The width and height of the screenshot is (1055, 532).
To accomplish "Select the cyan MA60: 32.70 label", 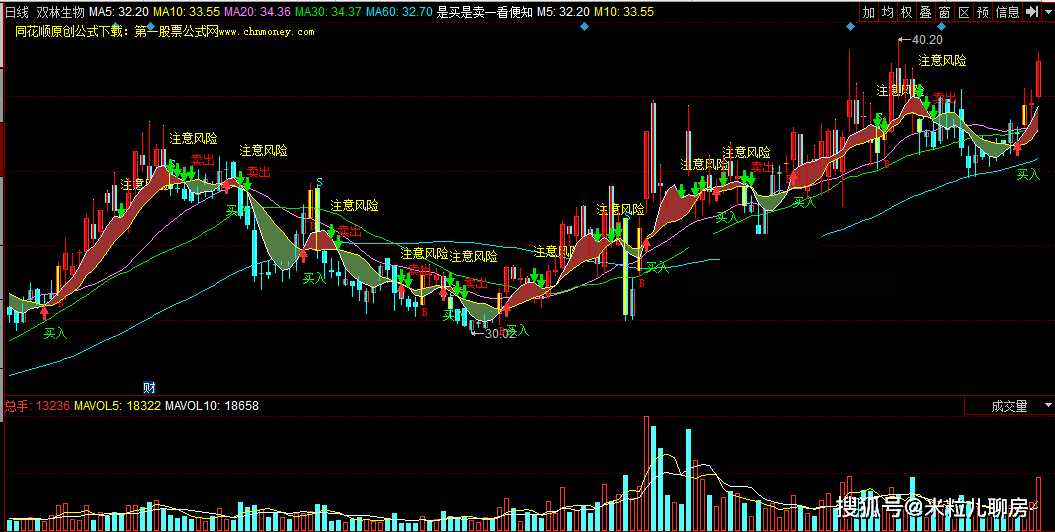I will [400, 12].
